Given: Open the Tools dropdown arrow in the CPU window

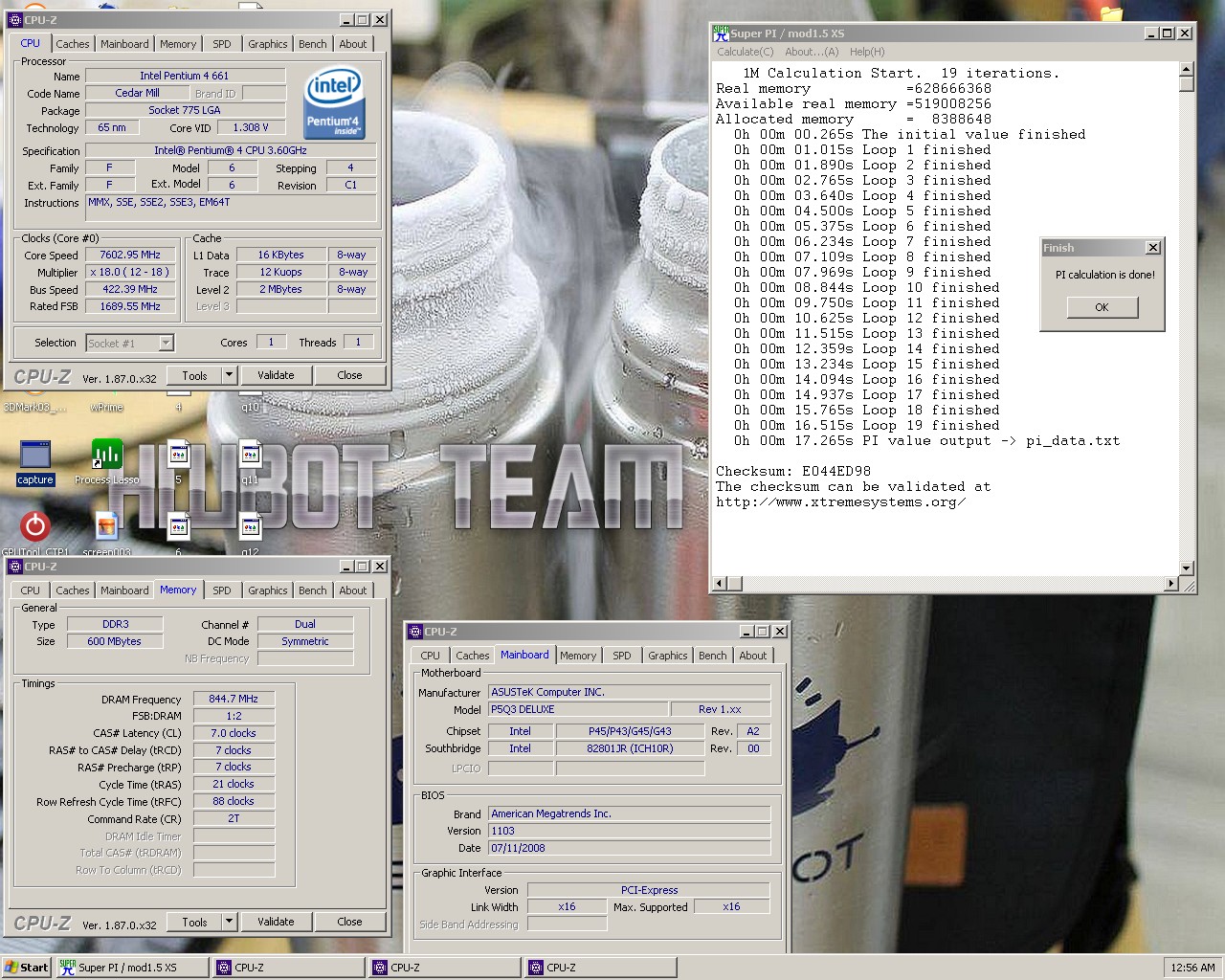Looking at the screenshot, I should click(229, 375).
